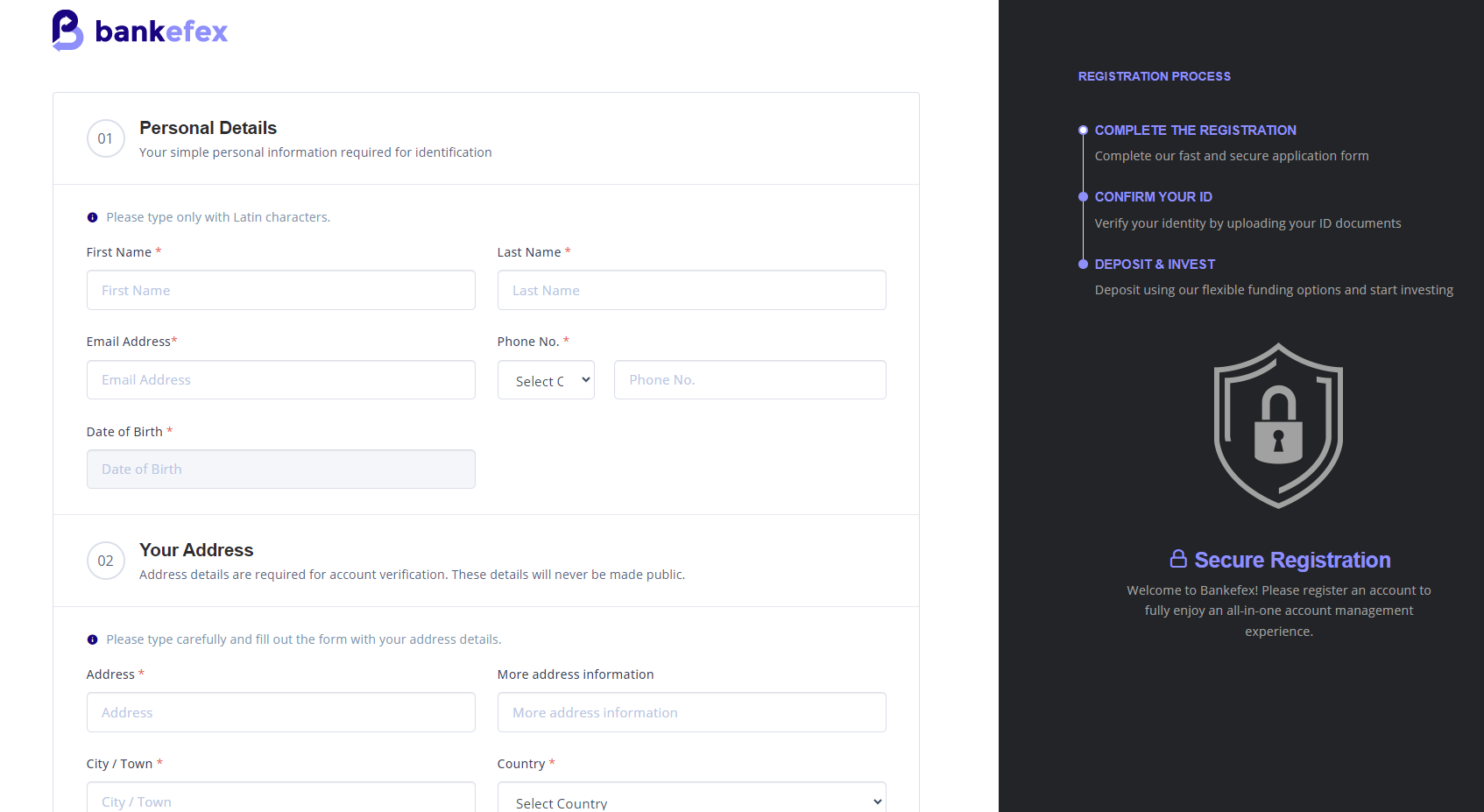1484x812 pixels.
Task: Open the phone country code dropdown
Action: click(x=546, y=380)
